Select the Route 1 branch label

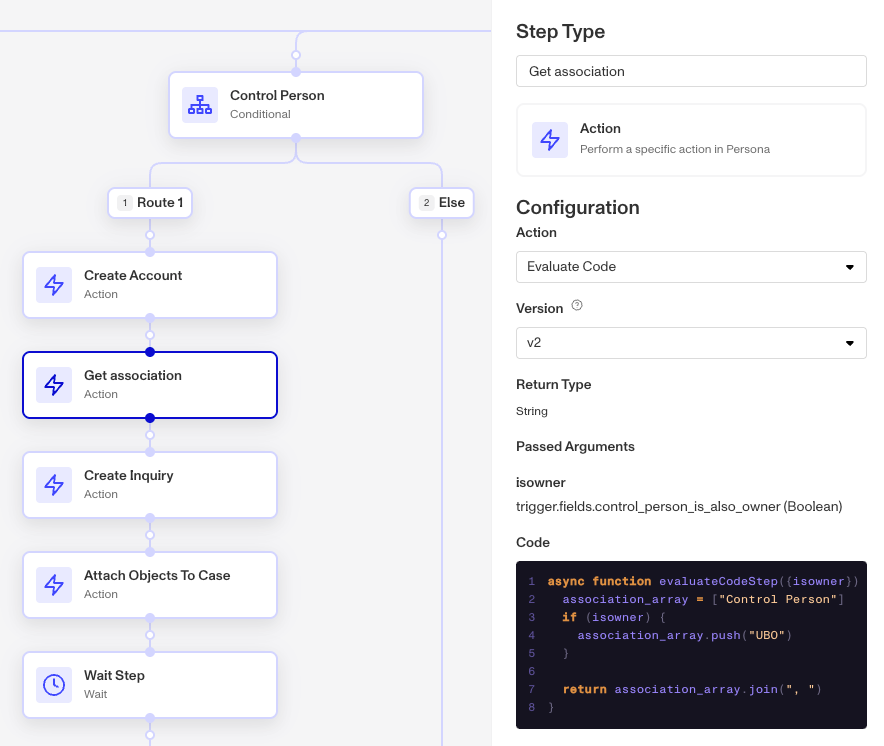(150, 202)
